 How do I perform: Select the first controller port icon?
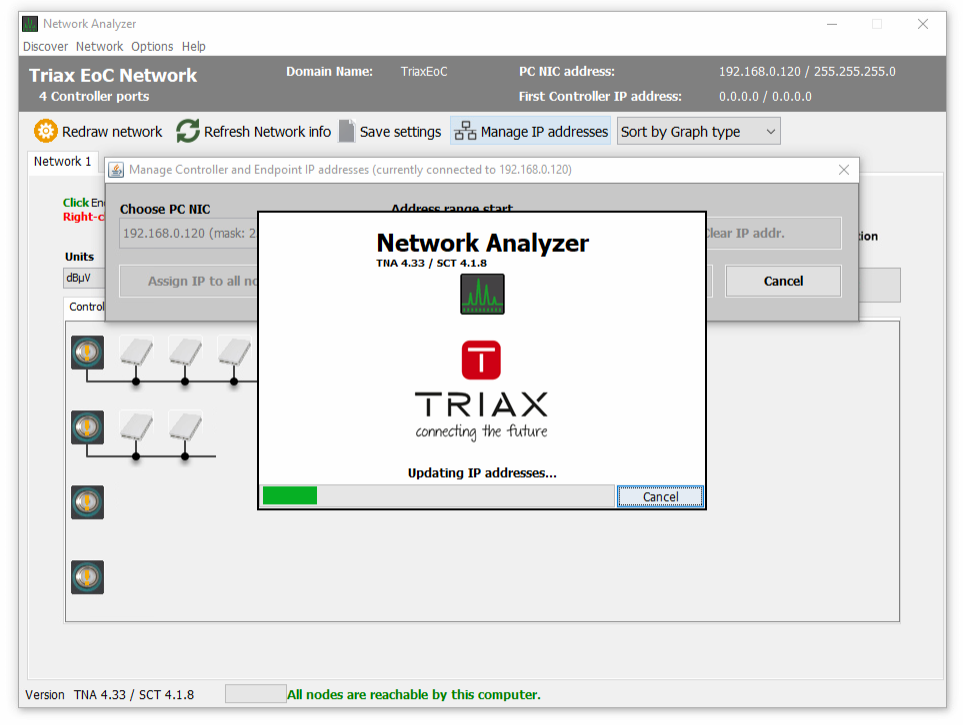(87, 353)
